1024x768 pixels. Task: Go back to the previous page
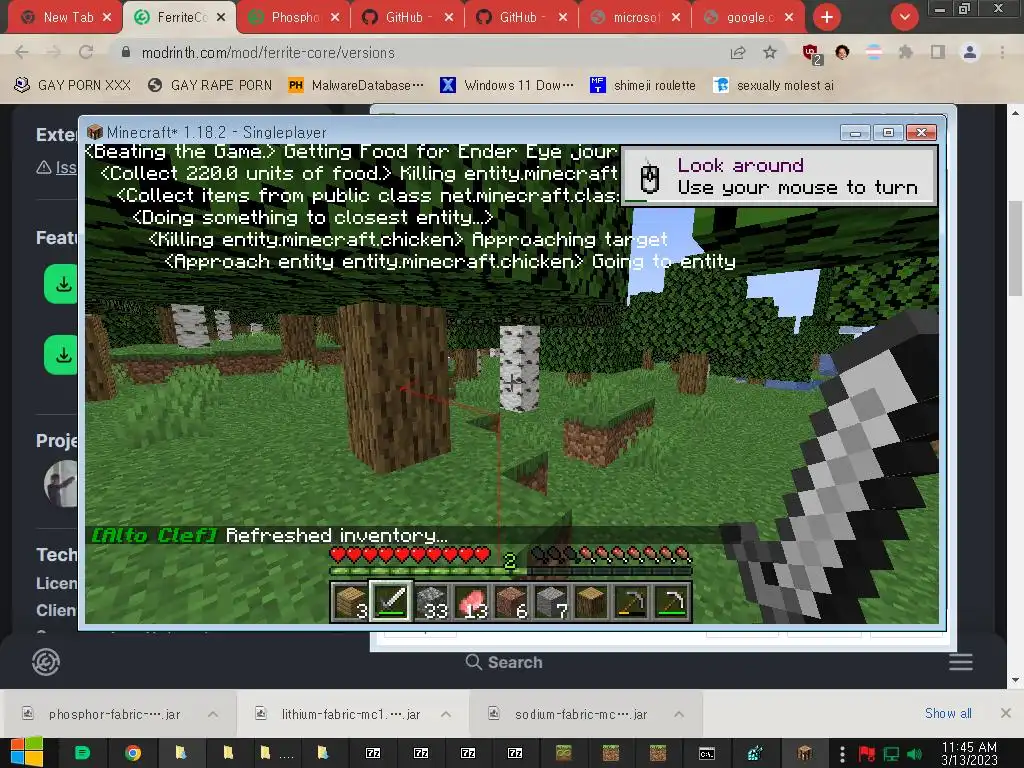[x=22, y=52]
